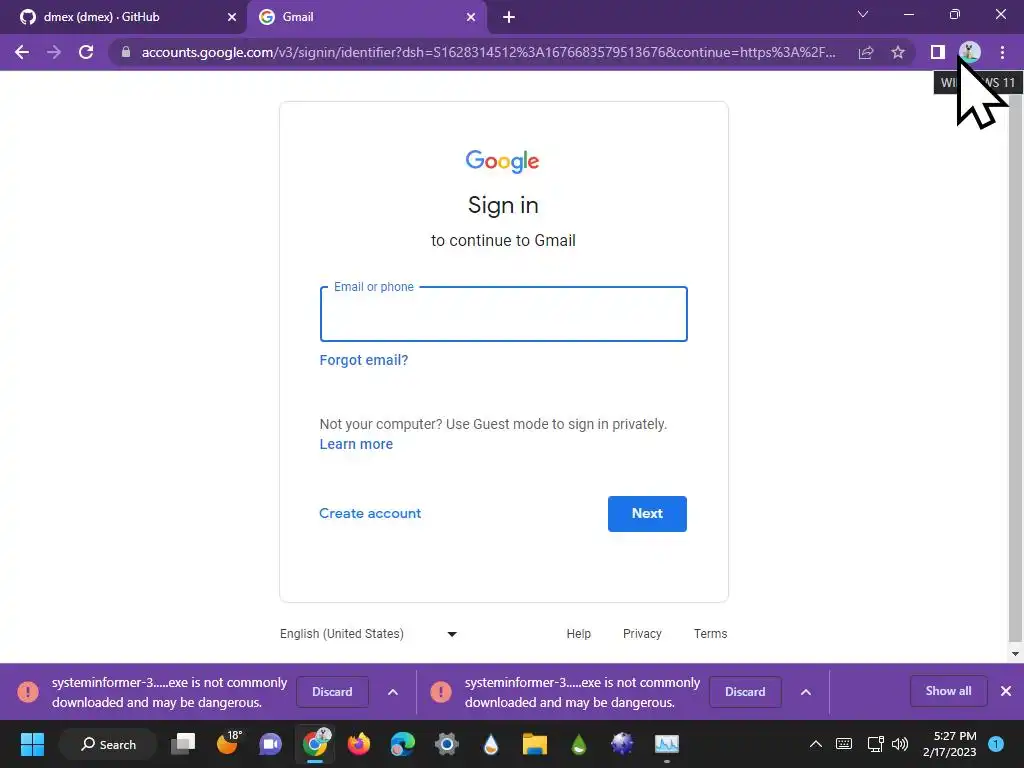Close the downloads bar
1024x768 pixels.
[1006, 691]
